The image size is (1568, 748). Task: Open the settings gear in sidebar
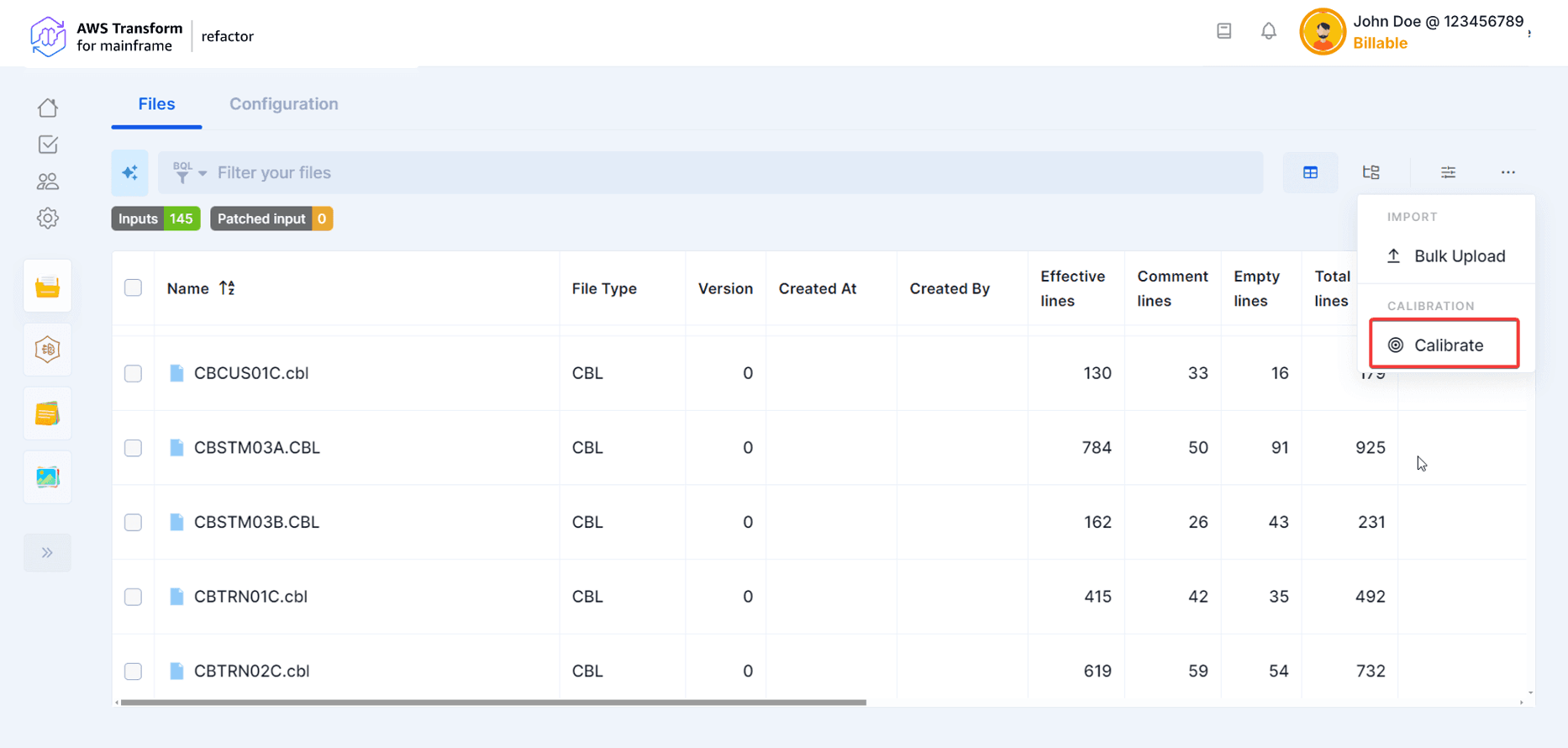coord(48,219)
